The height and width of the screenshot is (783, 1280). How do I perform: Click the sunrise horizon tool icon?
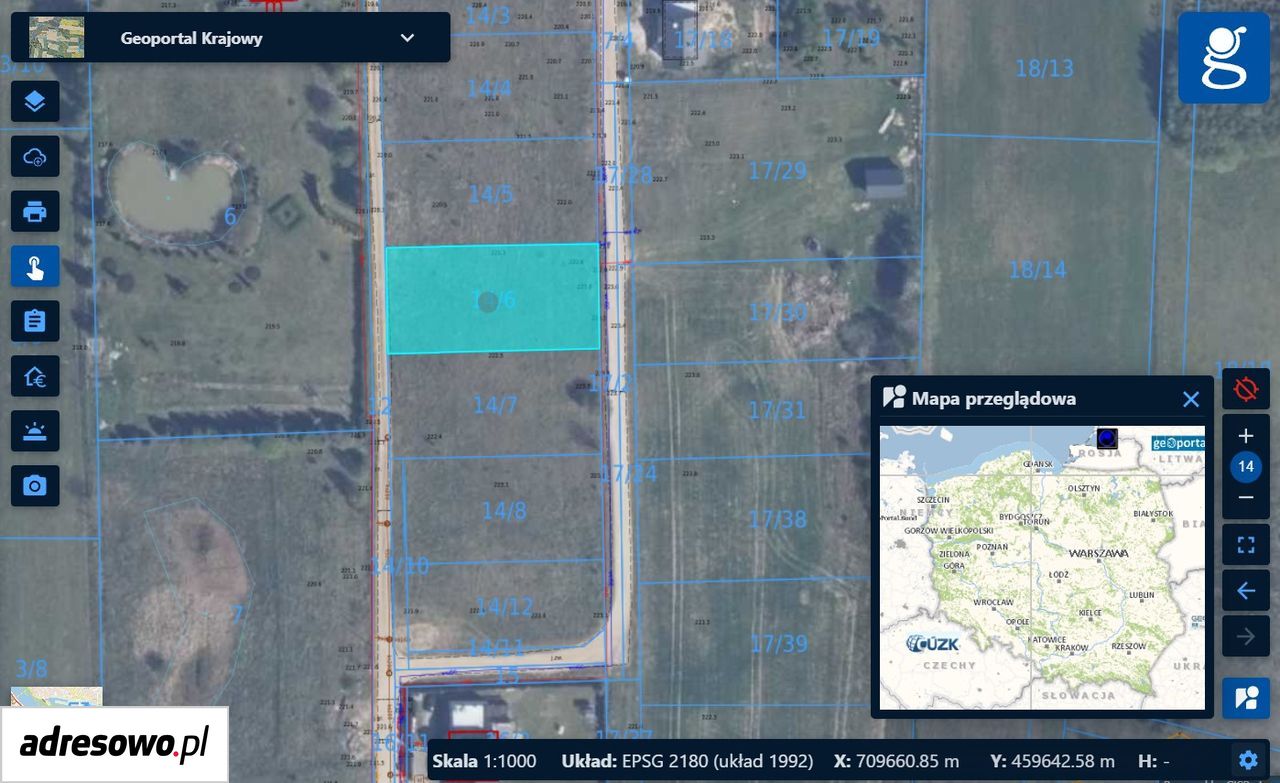tap(35, 431)
